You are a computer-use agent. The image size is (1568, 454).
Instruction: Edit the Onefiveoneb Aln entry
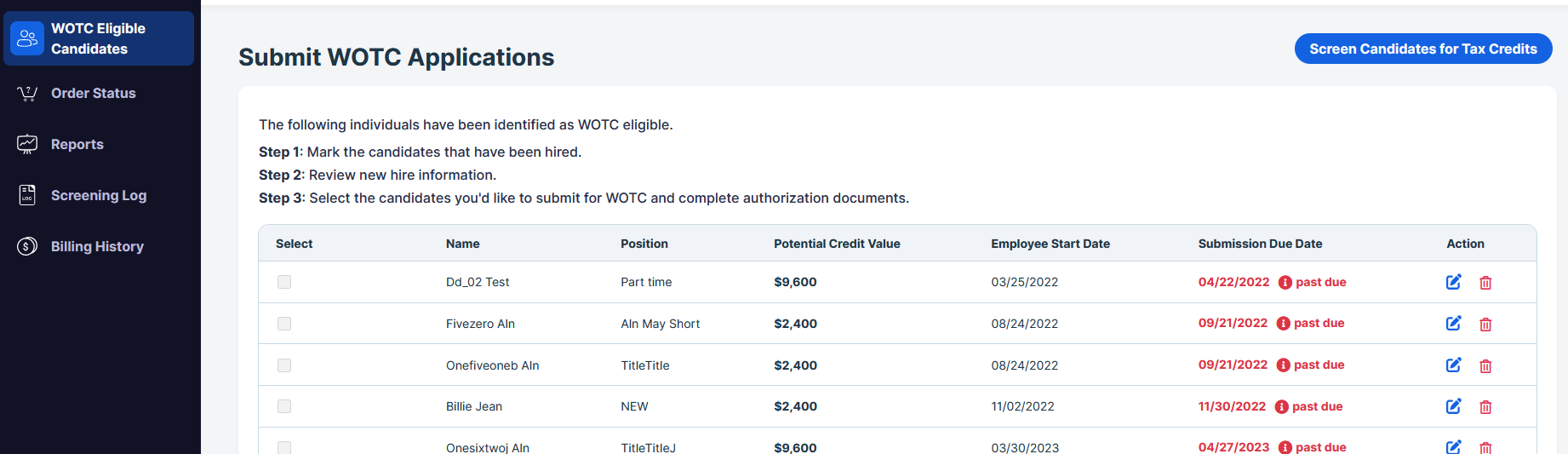1454,365
